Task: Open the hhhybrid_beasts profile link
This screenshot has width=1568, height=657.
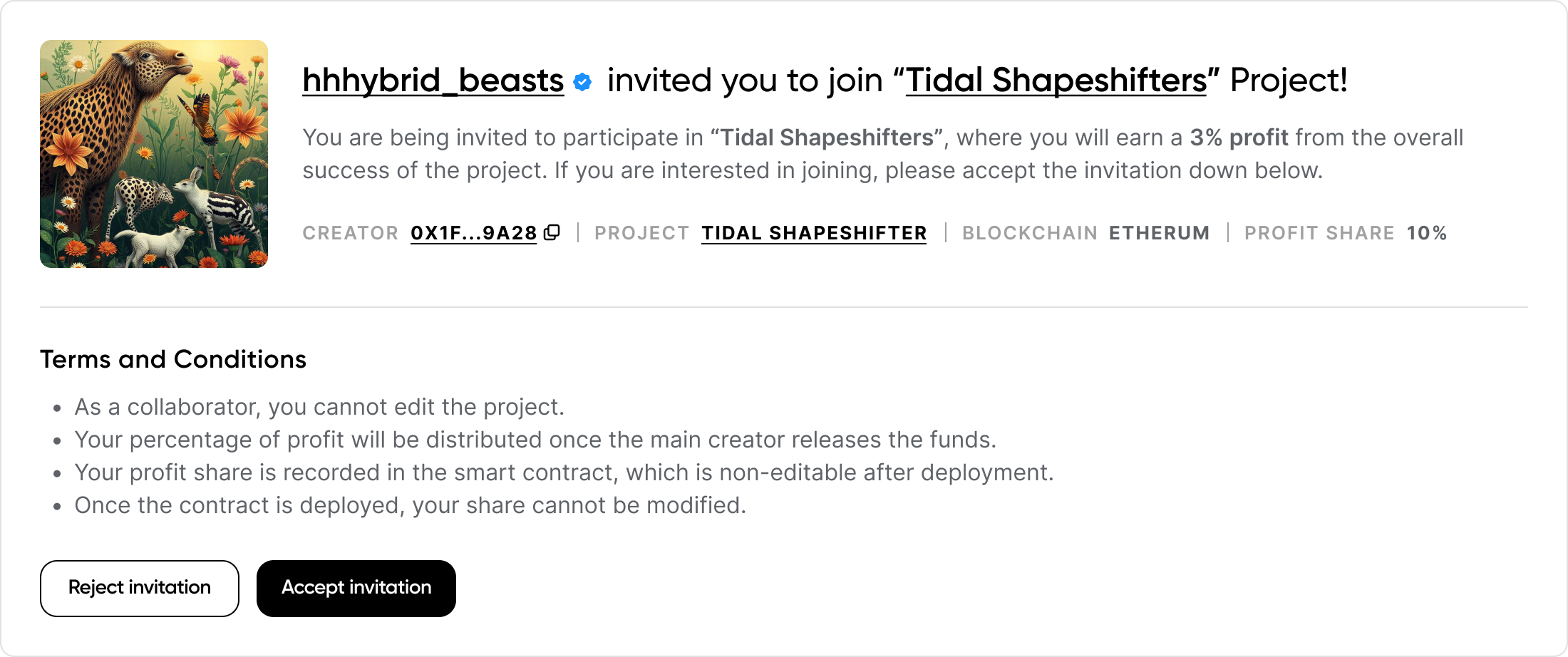Action: point(433,81)
